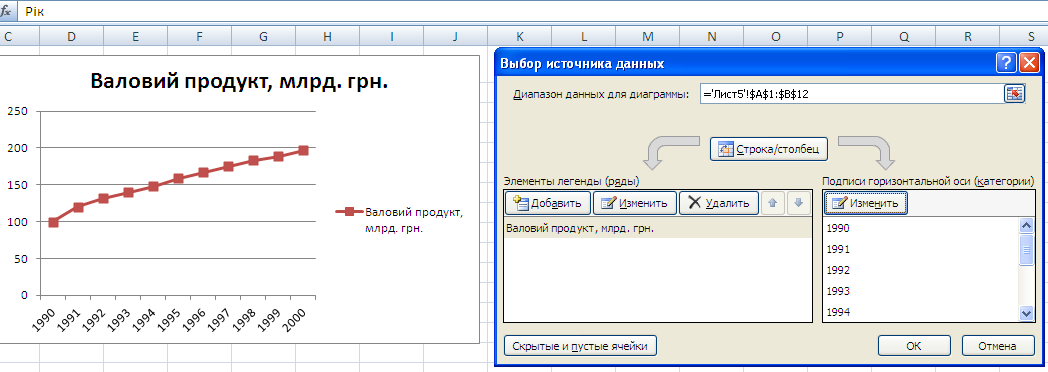Click Изменить in the legend entries panel
1048x372 pixels.
coord(634,203)
